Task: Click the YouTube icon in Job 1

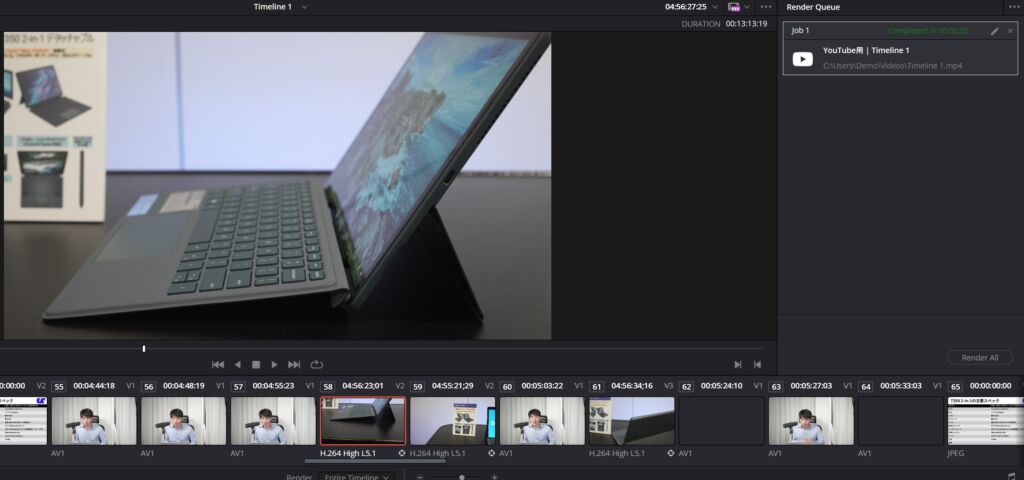Action: click(x=803, y=59)
